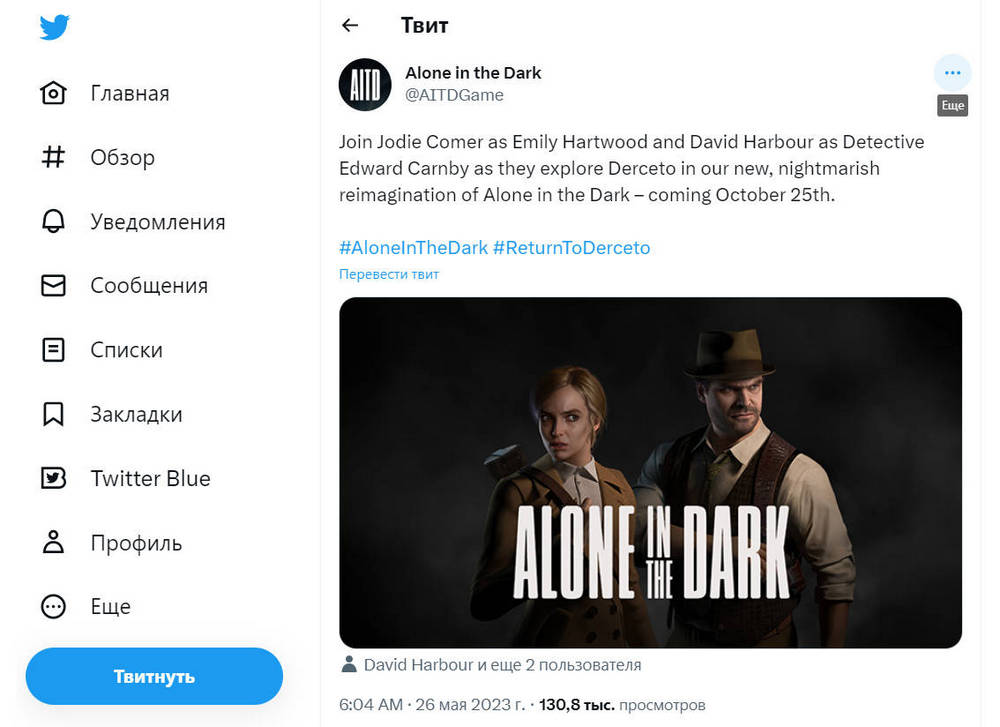Go back using the arrow icon
The width and height of the screenshot is (1000, 727).
click(x=350, y=25)
